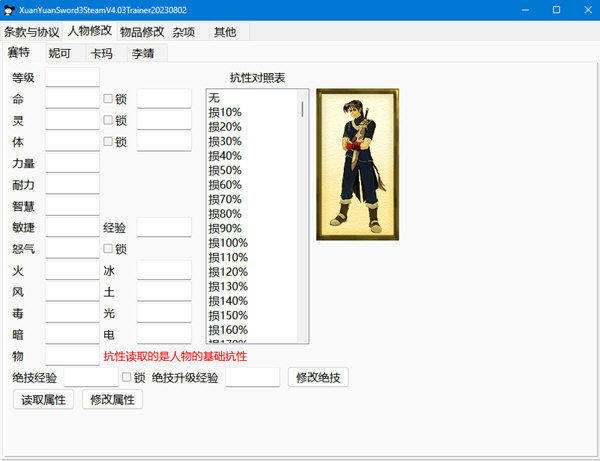Viewport: 600px width, 461px height.
Task: Click the 经验 input field
Action: [164, 227]
